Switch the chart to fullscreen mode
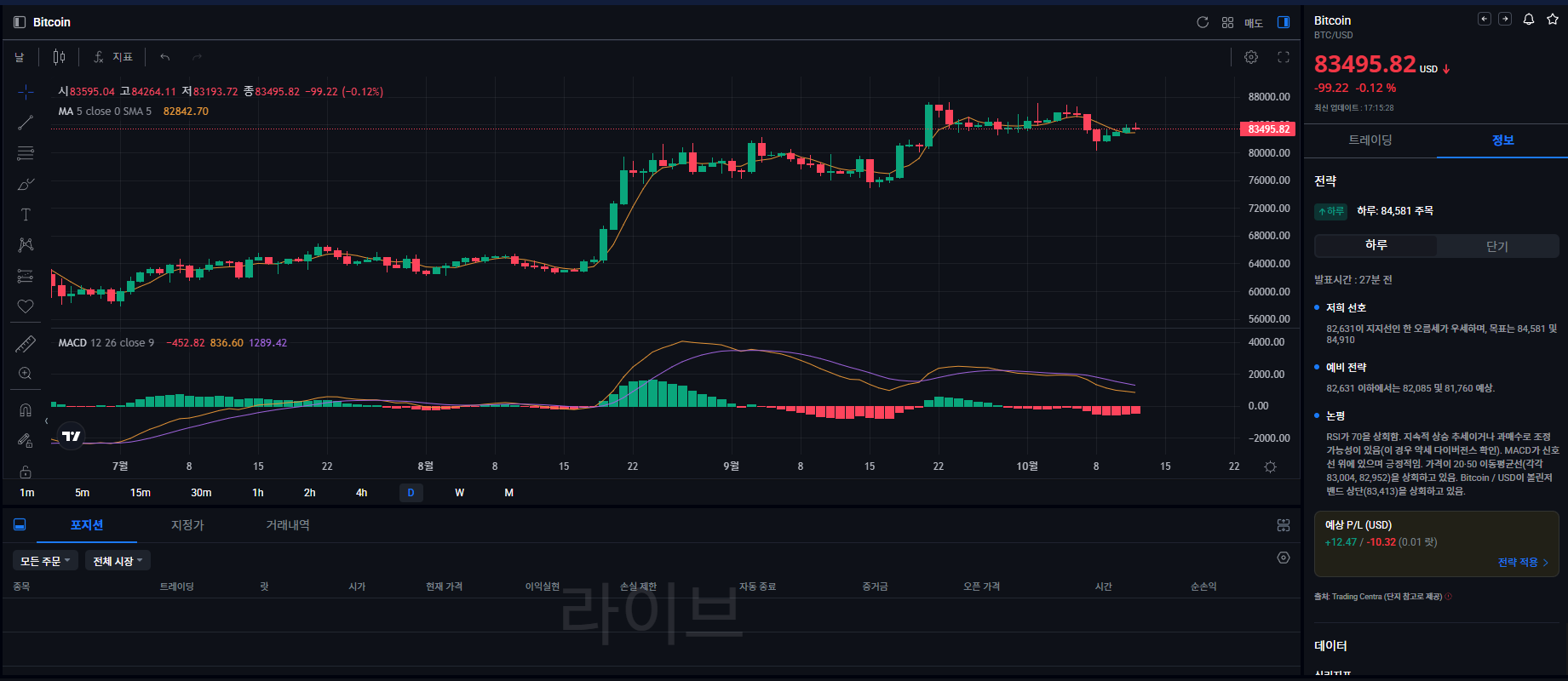The image size is (1568, 681). click(x=1284, y=57)
